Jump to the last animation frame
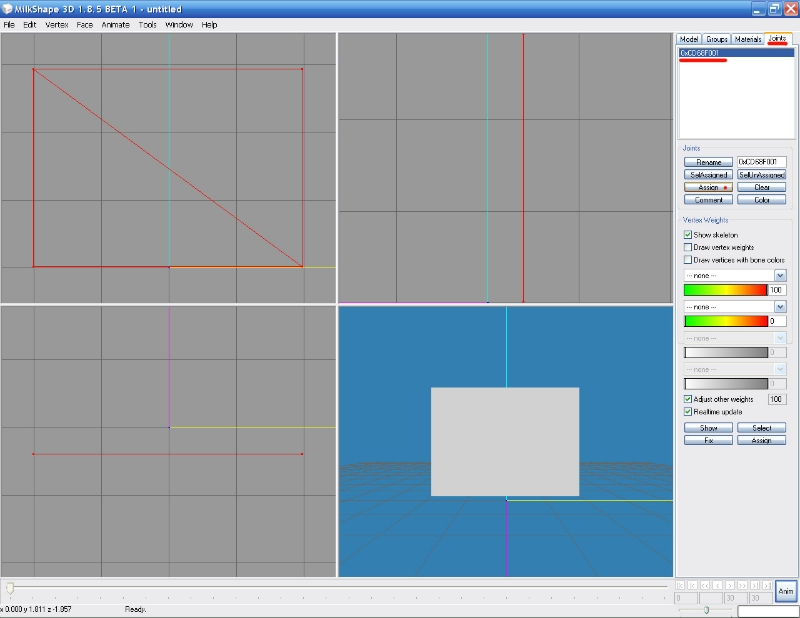Image resolution: width=800 pixels, height=618 pixels. (767, 584)
